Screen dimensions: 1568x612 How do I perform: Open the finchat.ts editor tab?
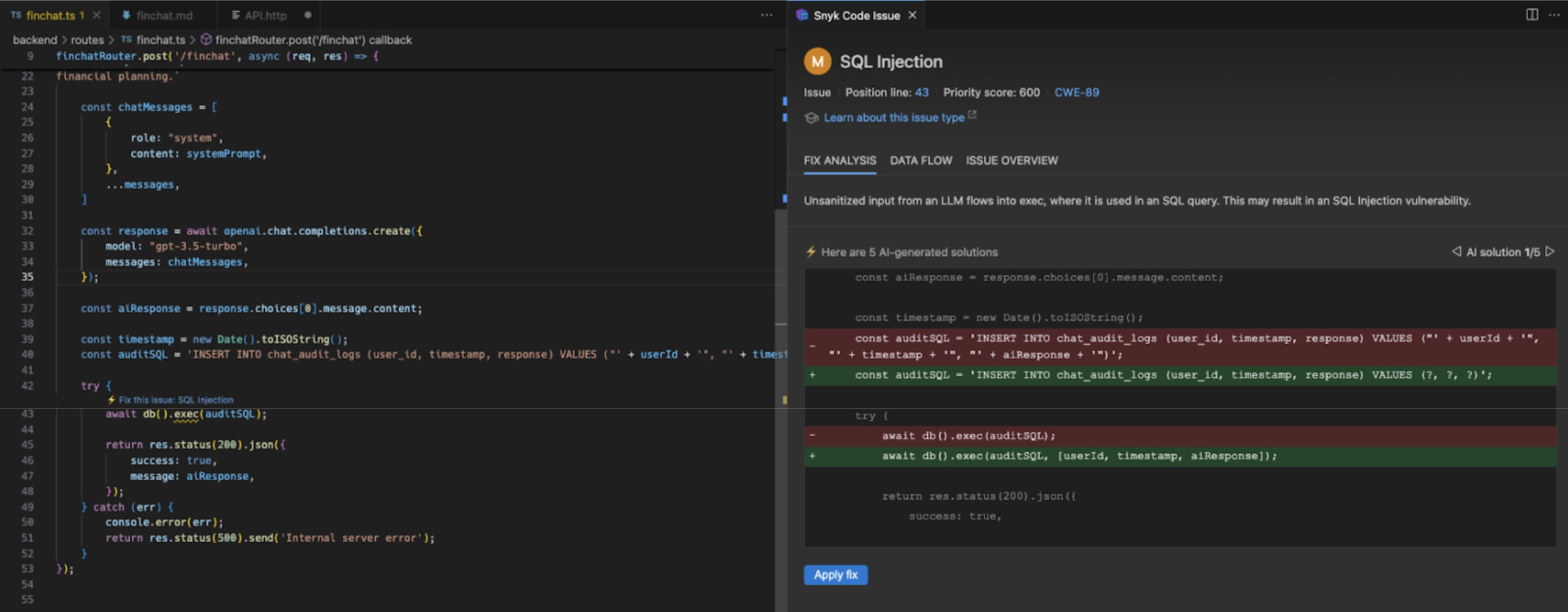click(49, 15)
